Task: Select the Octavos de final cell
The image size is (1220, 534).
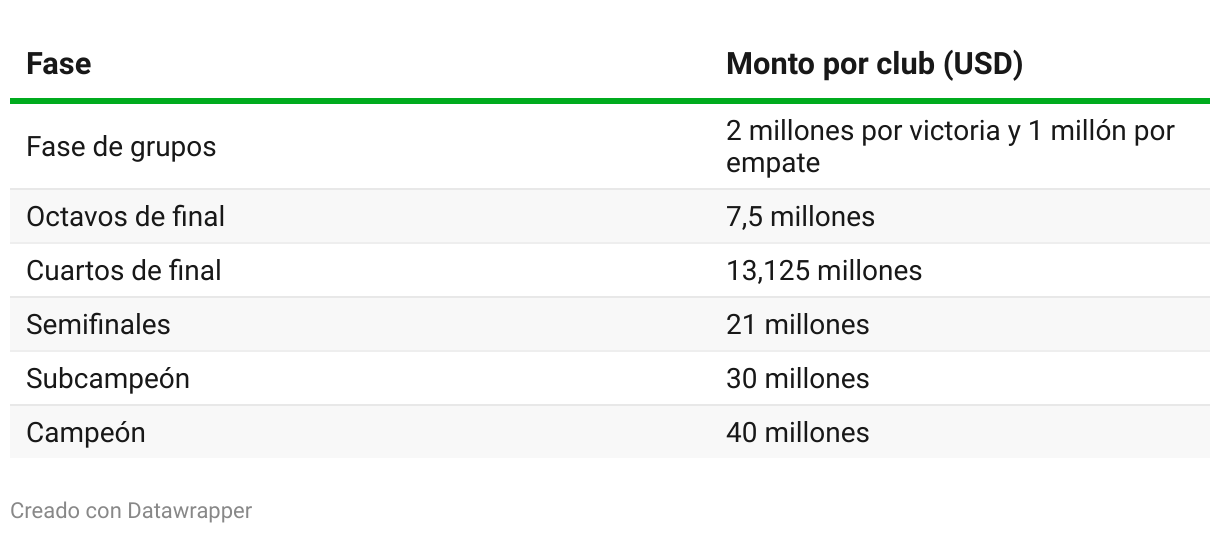Action: [x=125, y=216]
